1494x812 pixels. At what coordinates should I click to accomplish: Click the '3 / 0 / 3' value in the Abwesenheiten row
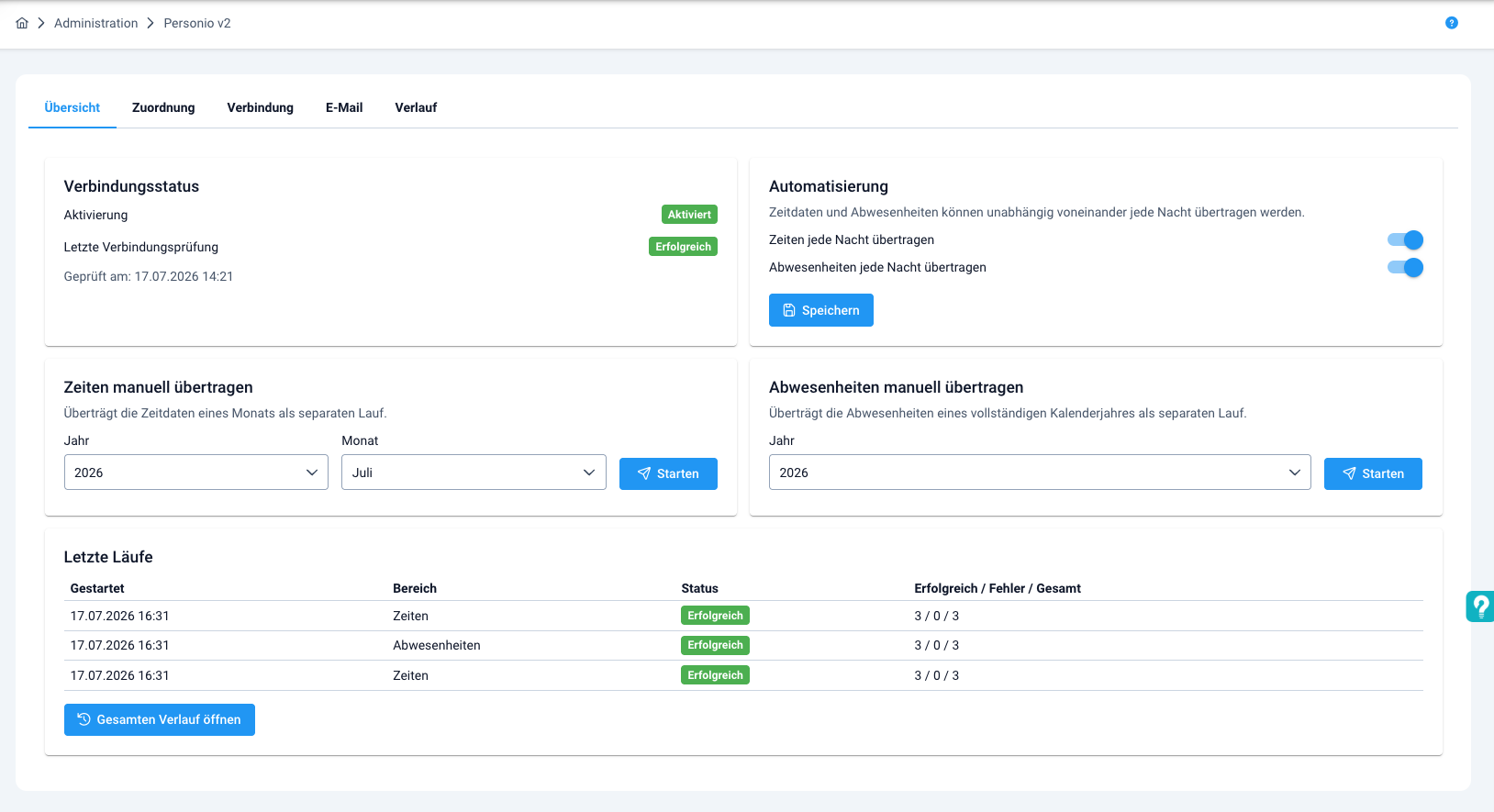937,645
